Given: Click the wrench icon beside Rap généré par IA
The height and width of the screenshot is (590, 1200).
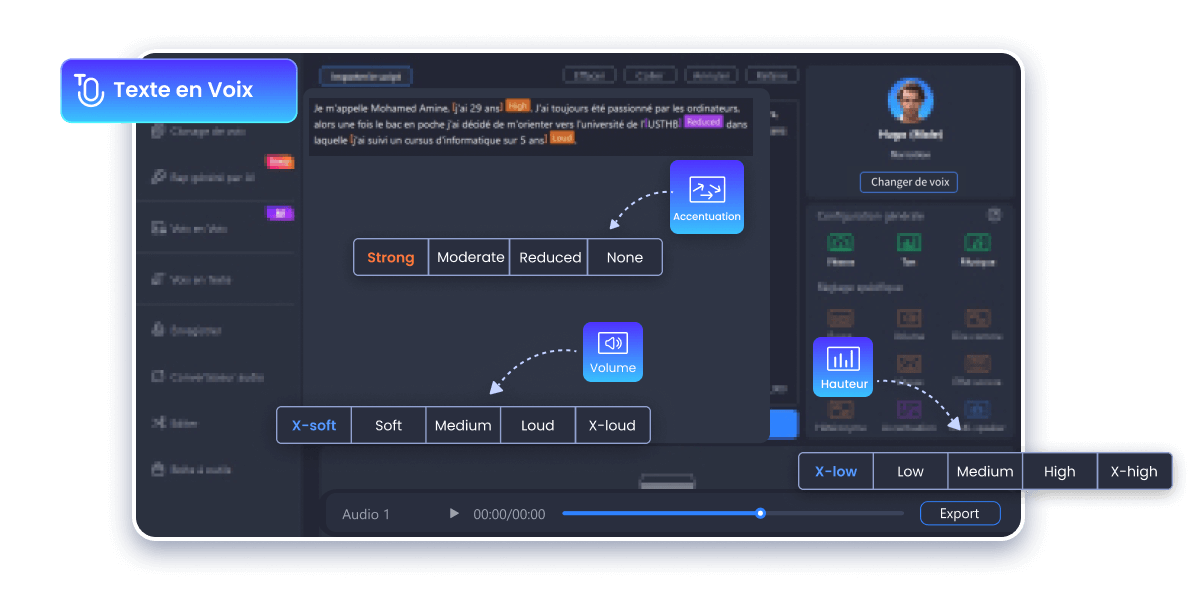Looking at the screenshot, I should coord(158,177).
